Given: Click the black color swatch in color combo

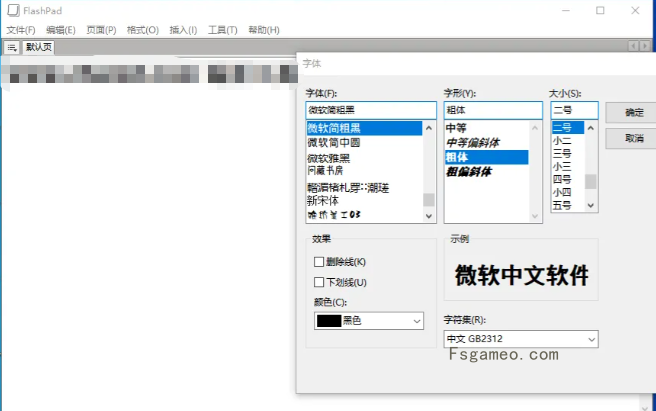Looking at the screenshot, I should [329, 321].
